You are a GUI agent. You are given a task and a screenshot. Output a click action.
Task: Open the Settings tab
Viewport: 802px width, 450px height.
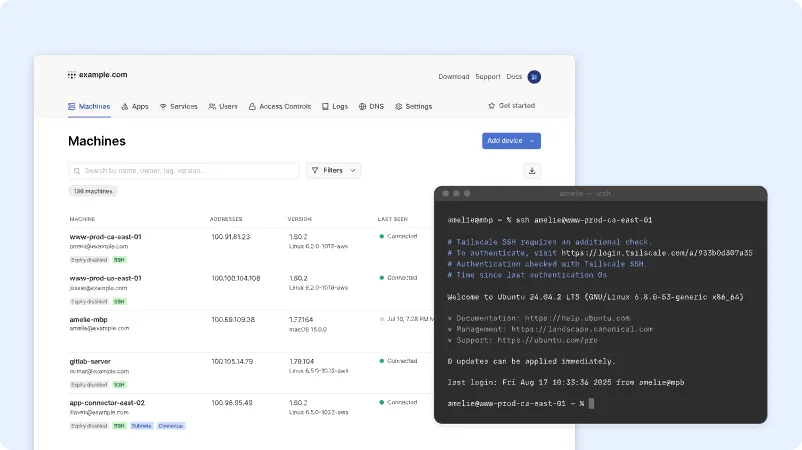pyautogui.click(x=413, y=106)
